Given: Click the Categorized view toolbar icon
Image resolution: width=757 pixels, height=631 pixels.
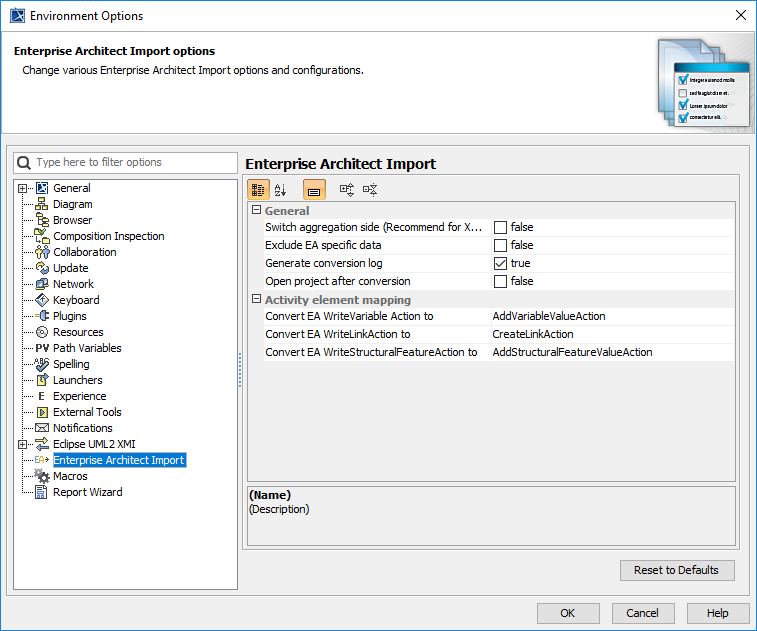Looking at the screenshot, I should pos(258,190).
